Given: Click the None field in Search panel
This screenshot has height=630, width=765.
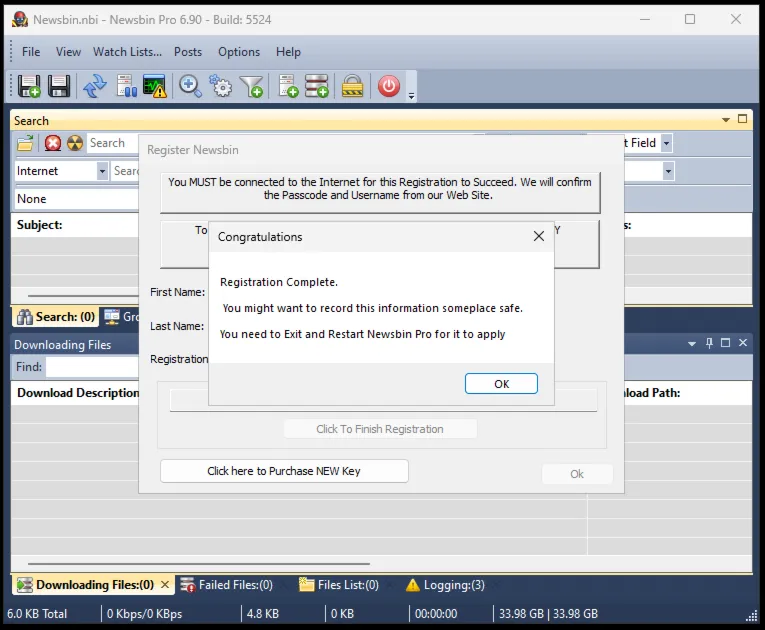Looking at the screenshot, I should (77, 199).
